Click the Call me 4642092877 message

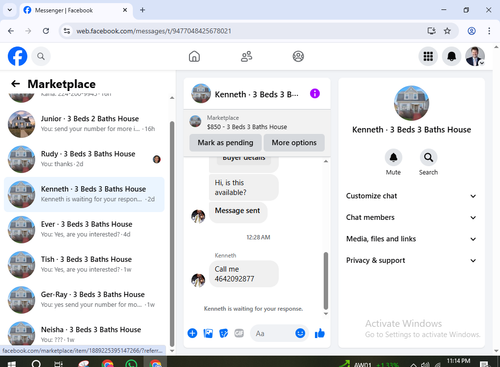244,274
